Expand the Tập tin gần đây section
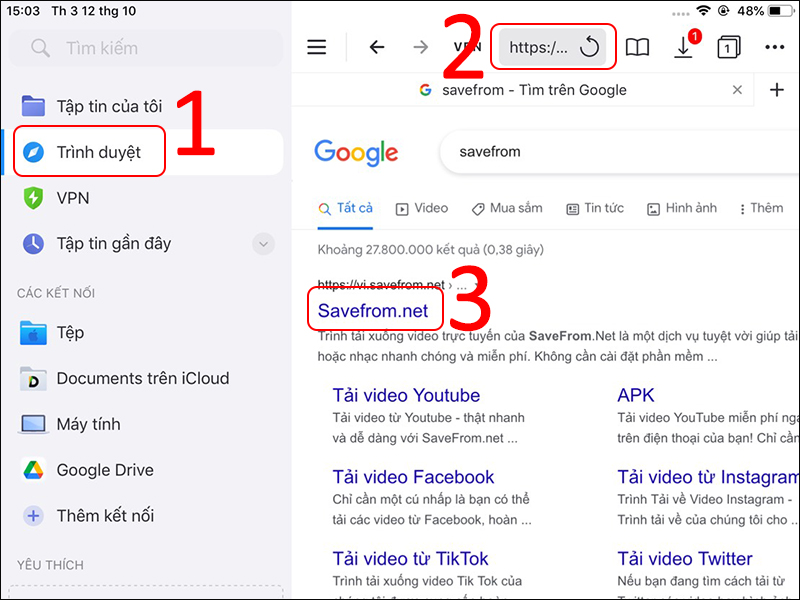Image resolution: width=800 pixels, height=600 pixels. click(263, 243)
